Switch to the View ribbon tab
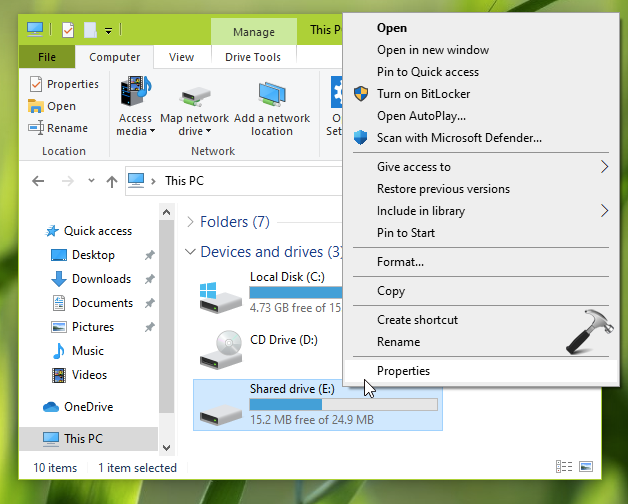Image resolution: width=628 pixels, height=504 pixels. (181, 57)
